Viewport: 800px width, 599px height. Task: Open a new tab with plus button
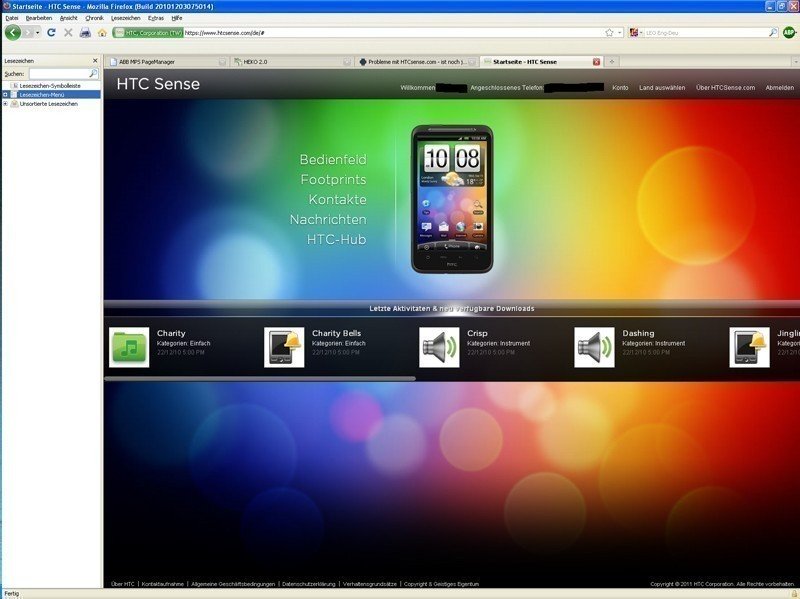(x=612, y=62)
